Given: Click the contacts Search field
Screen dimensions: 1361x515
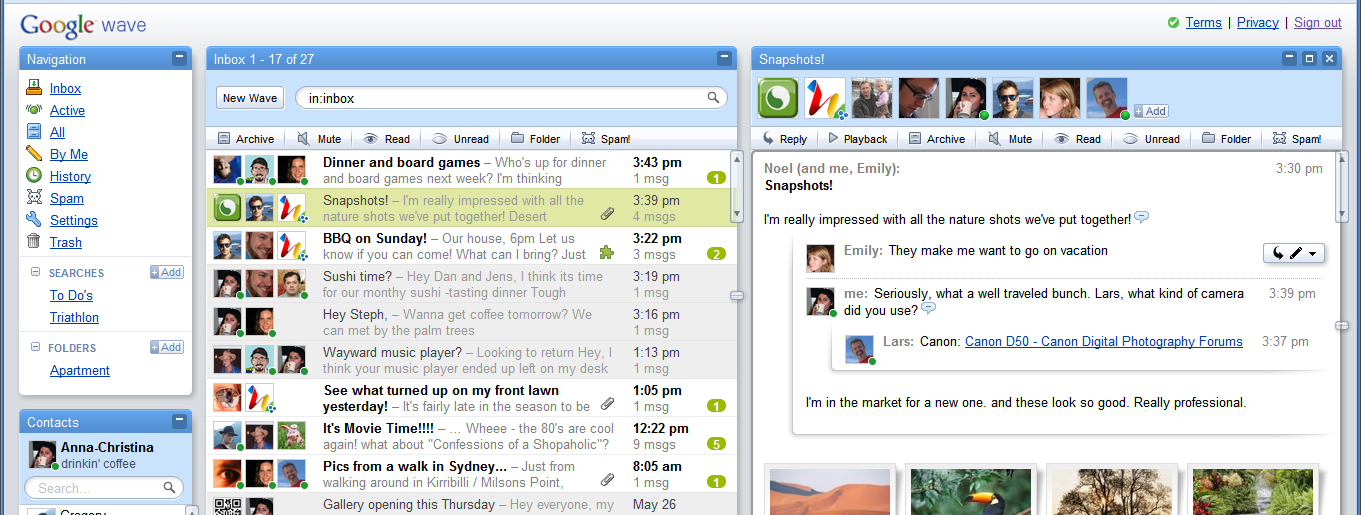Looking at the screenshot, I should point(104,488).
